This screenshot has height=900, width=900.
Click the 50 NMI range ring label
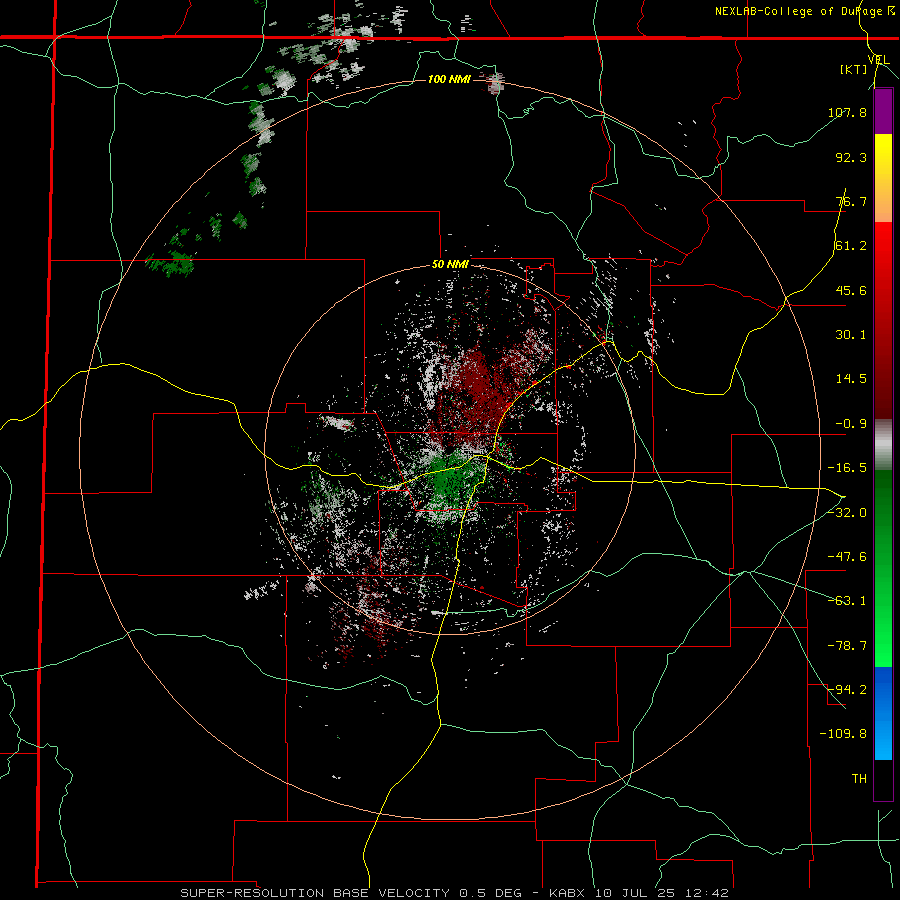450,265
